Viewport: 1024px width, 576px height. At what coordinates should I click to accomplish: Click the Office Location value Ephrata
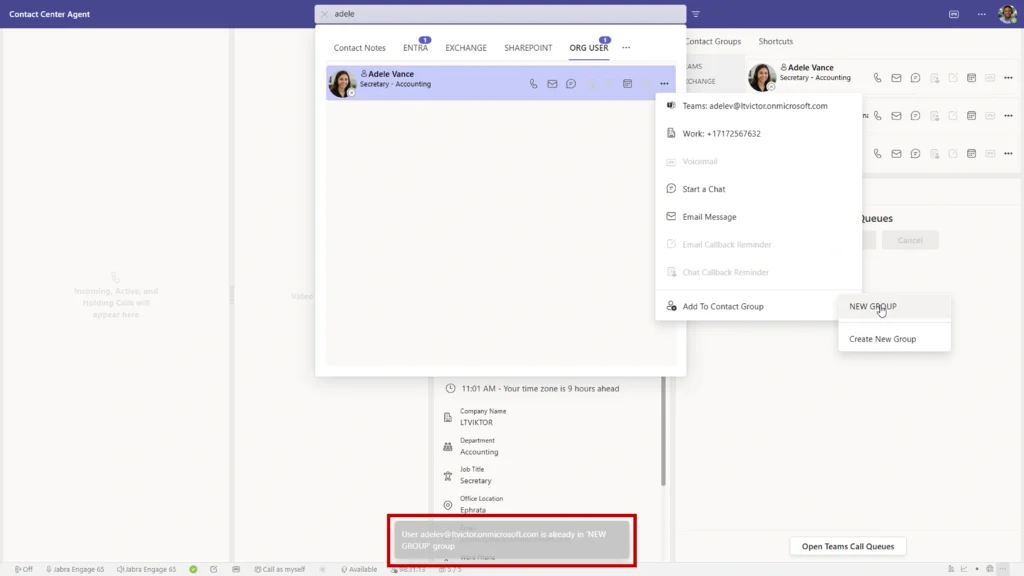click(x=473, y=510)
